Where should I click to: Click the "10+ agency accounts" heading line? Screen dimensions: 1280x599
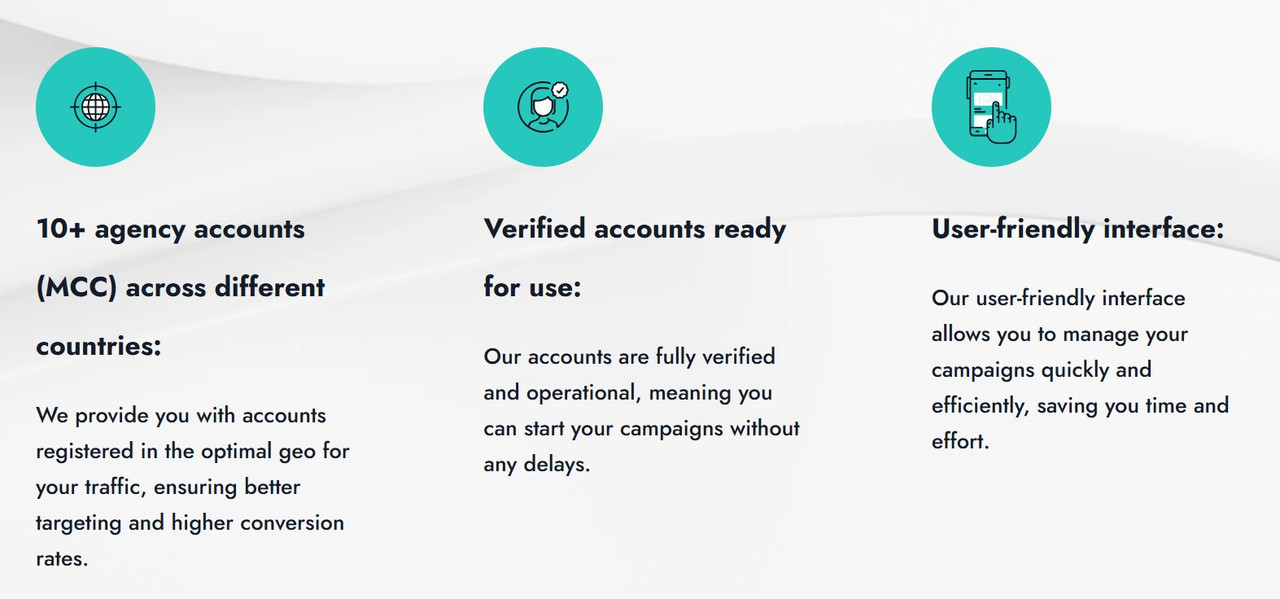(170, 229)
